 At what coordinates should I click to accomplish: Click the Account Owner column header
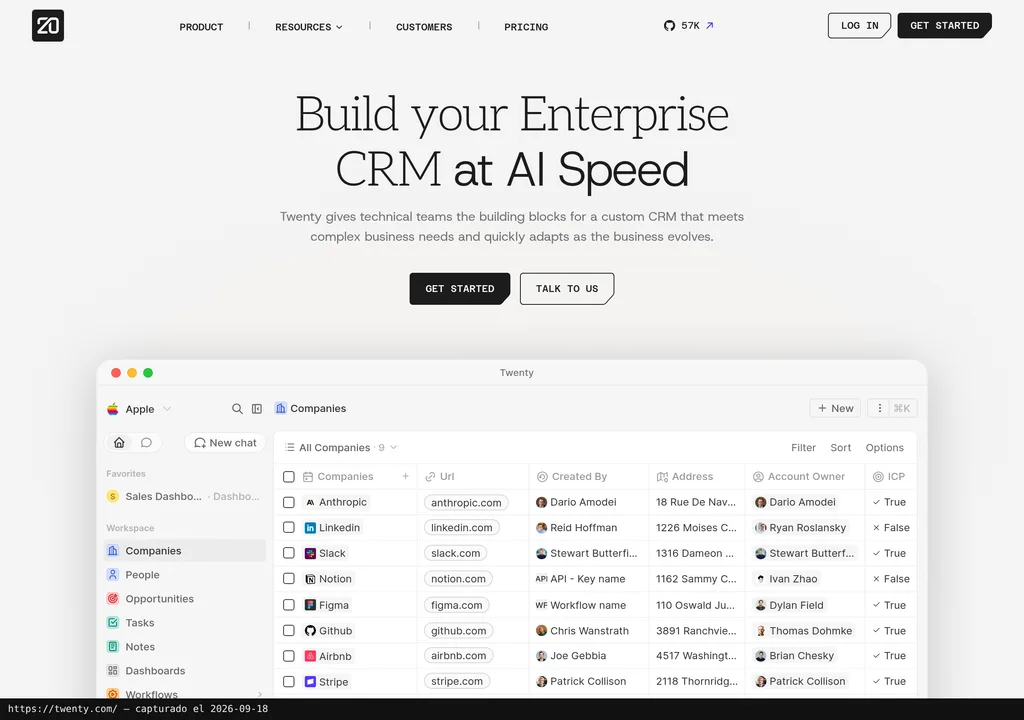(x=805, y=476)
